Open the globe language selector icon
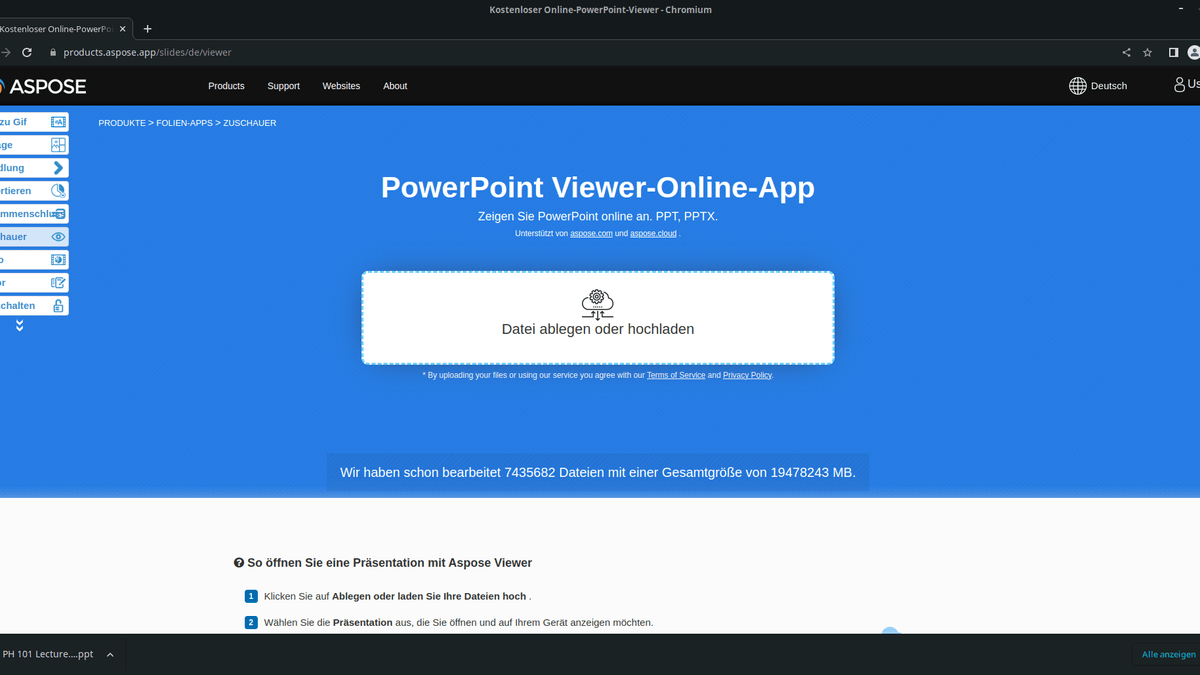The width and height of the screenshot is (1200, 675). coord(1077,85)
